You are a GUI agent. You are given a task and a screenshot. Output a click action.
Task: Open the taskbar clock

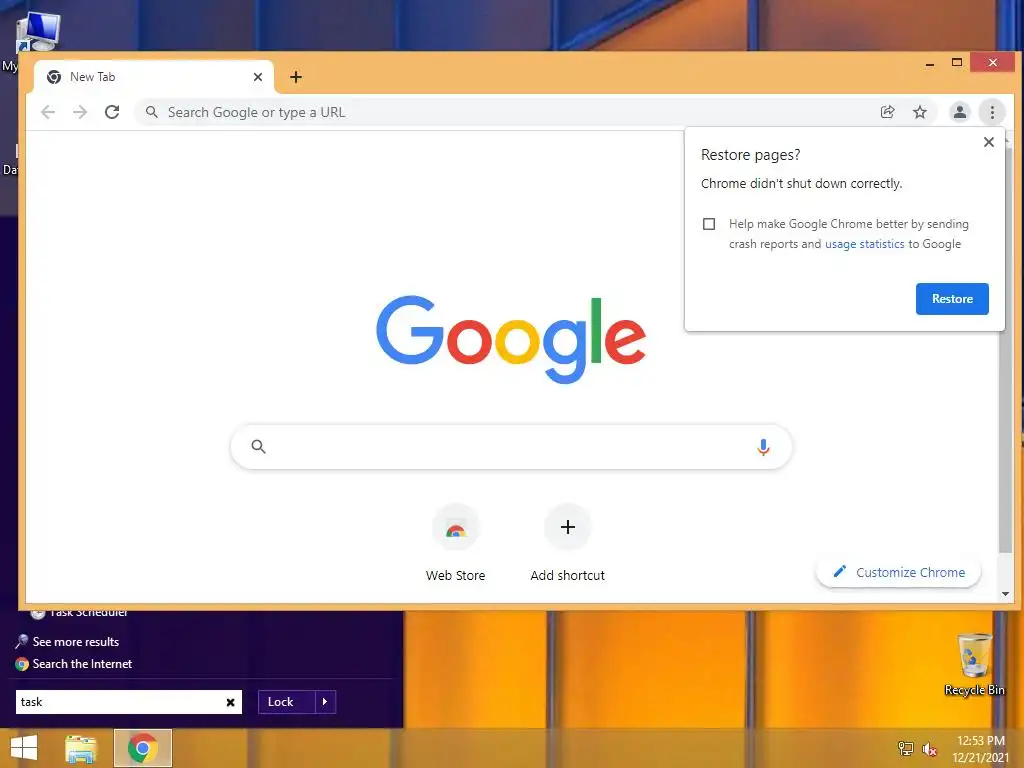980,748
